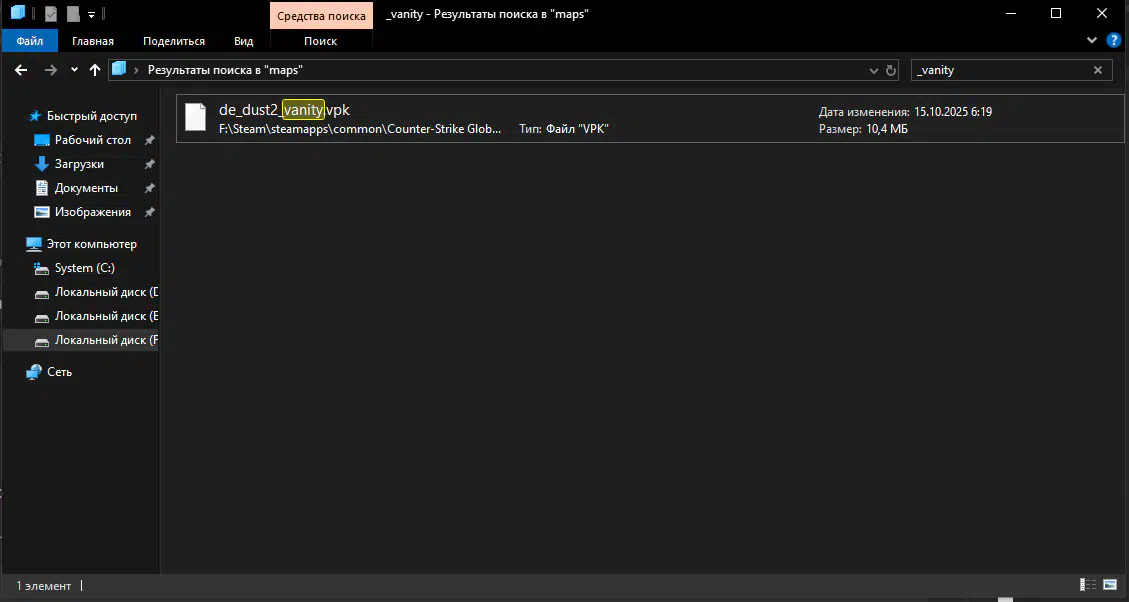Open the address bar history dropdown
Viewport: 1129px width, 602px height.
(874, 70)
